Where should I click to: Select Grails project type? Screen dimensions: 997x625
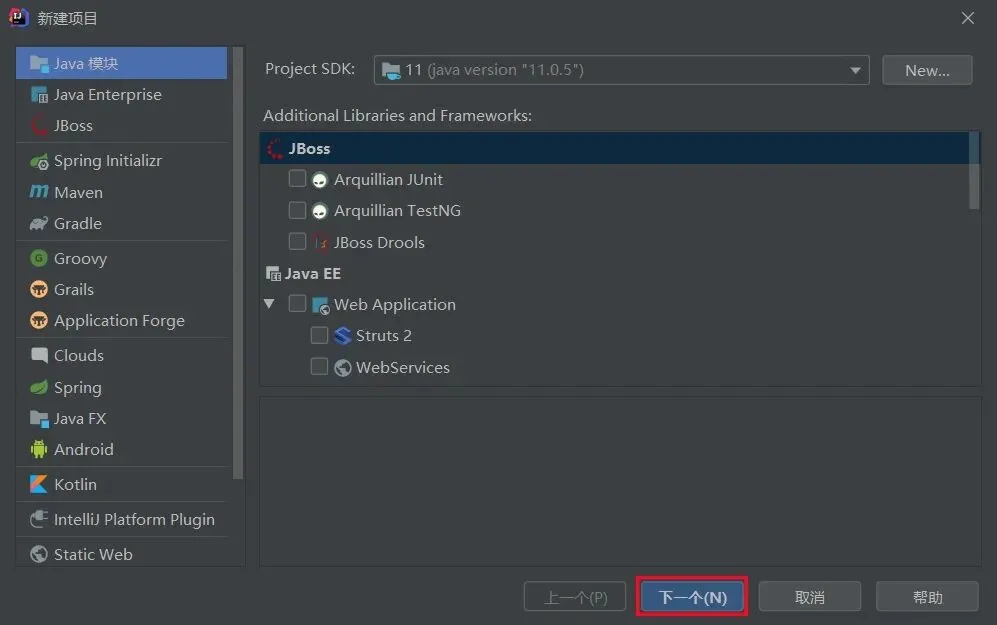coord(121,289)
